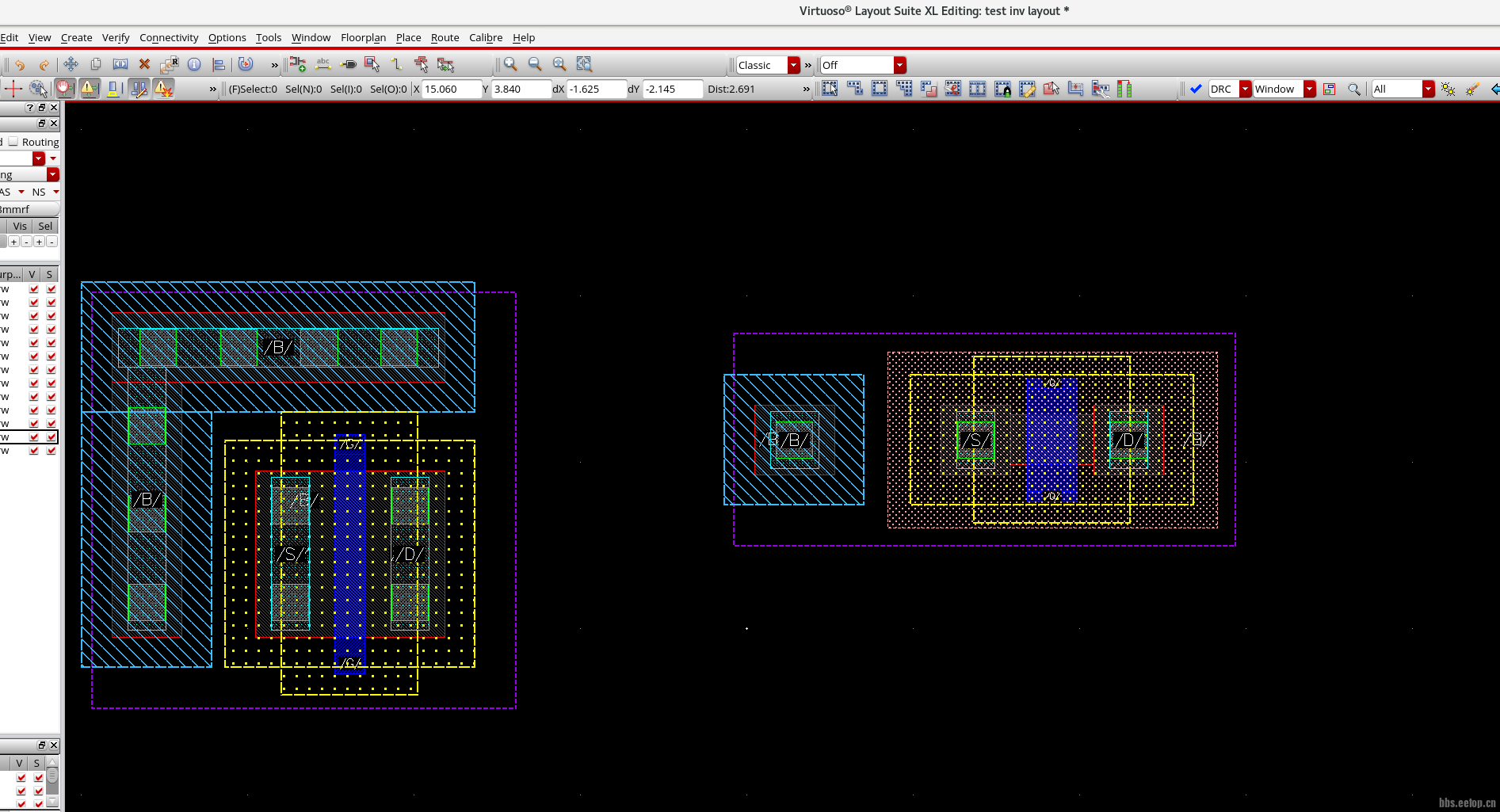This screenshot has width=1500, height=812.
Task: Click the Create Instance icon
Action: point(297,64)
